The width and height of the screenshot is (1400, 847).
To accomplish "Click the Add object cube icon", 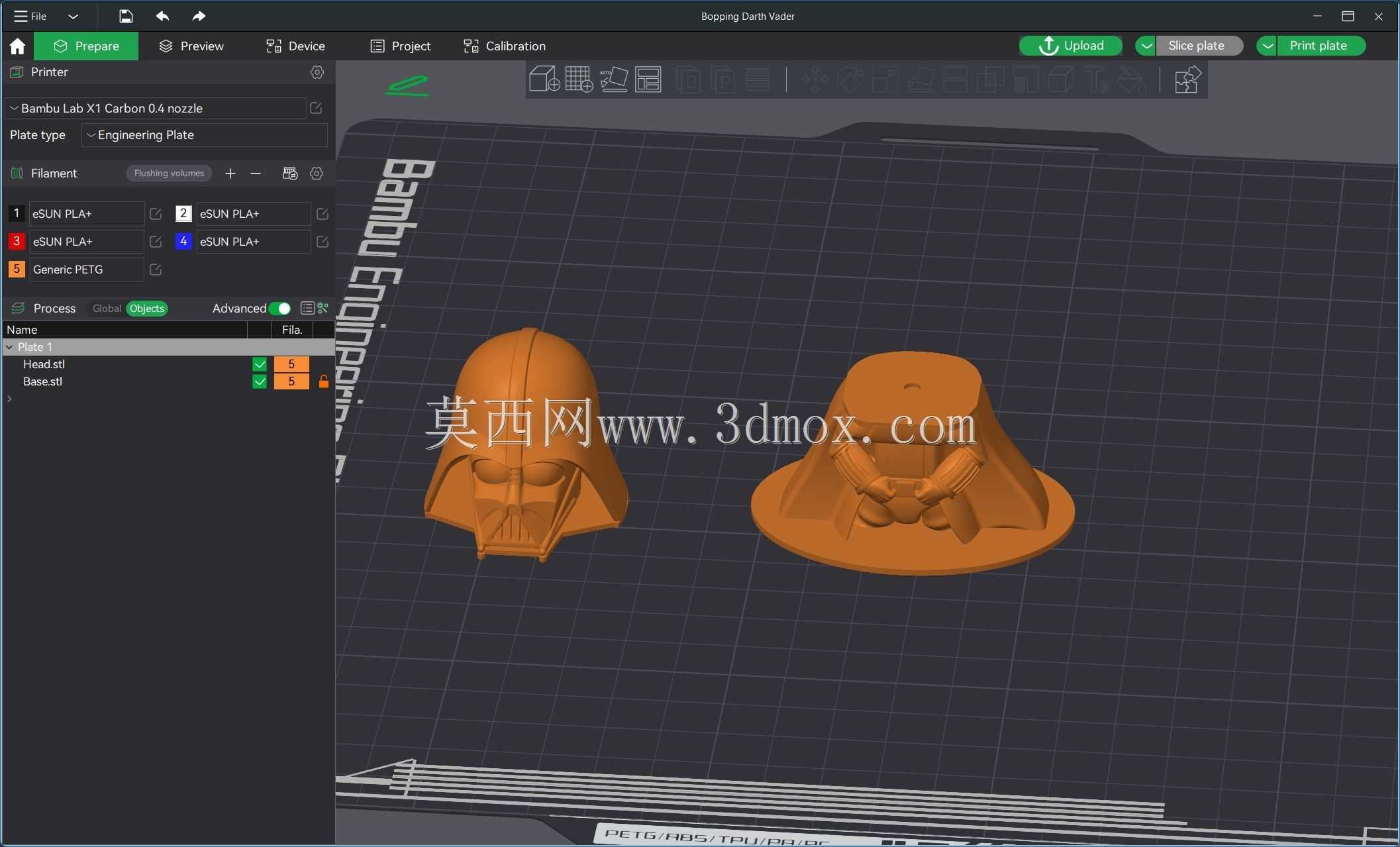I will 544,79.
